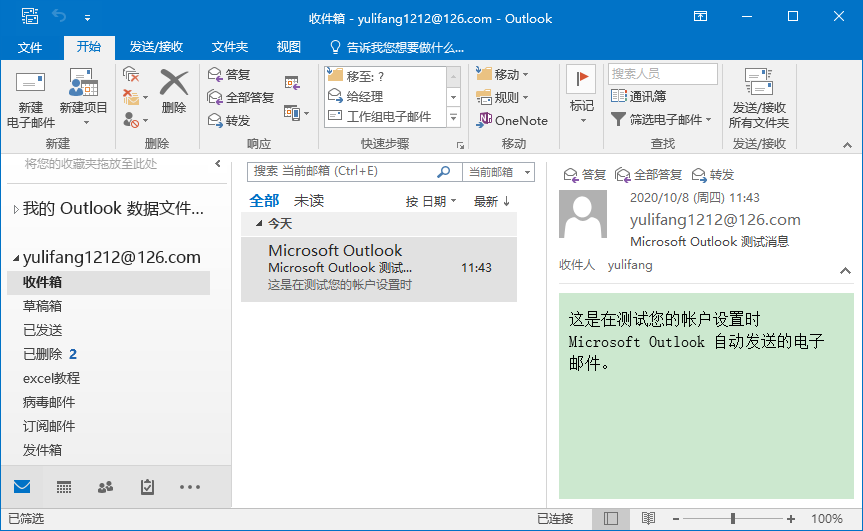Click 发送/接收所有文件夹 button
863x531 pixels.
(758, 99)
